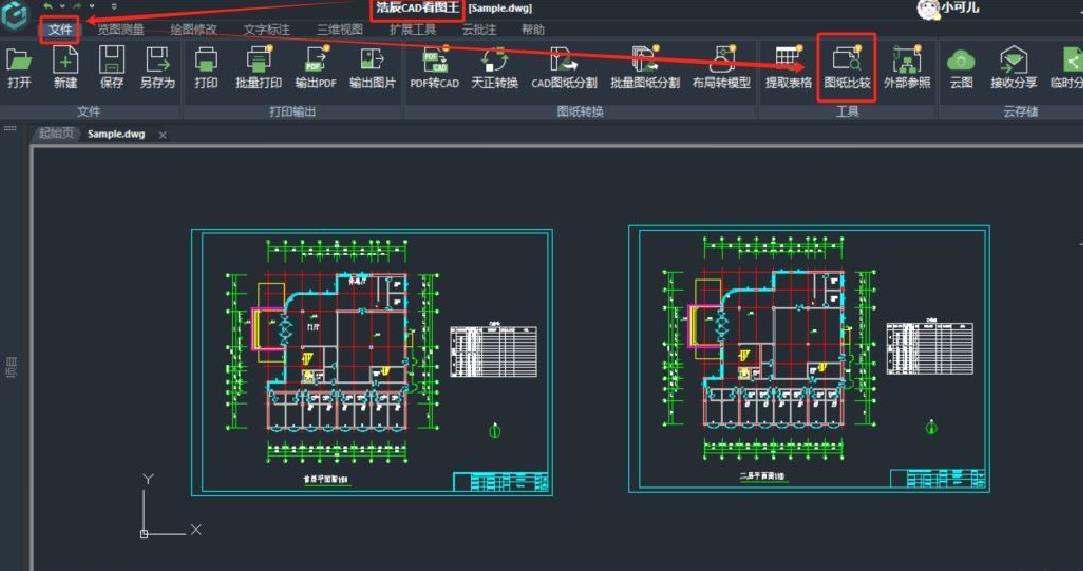1083x571 pixels.
Task: Start 批量打印 batch printing
Action: click(258, 68)
